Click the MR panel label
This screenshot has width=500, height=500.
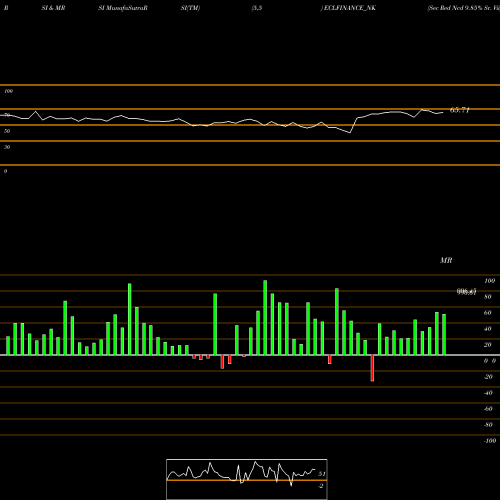coord(446,260)
